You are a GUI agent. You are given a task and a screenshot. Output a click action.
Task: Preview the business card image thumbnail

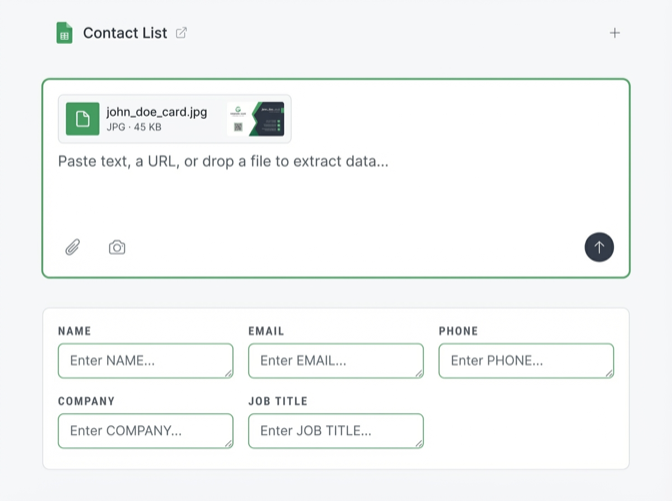click(x=256, y=119)
